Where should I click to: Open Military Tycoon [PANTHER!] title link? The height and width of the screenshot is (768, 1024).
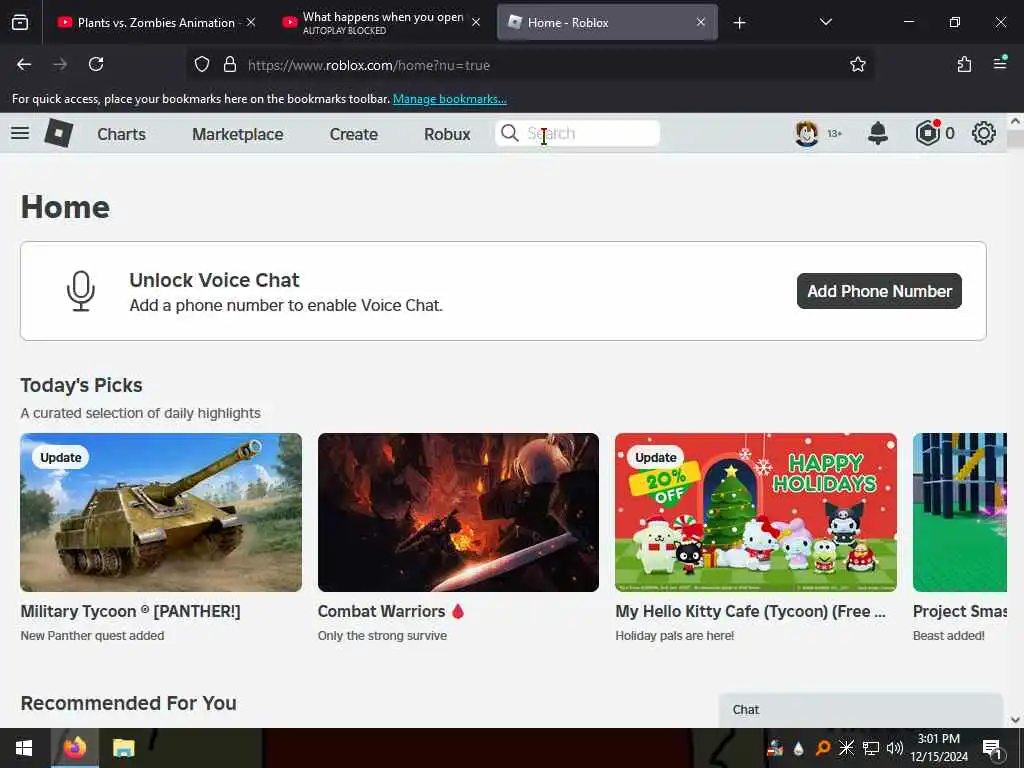coord(131,611)
